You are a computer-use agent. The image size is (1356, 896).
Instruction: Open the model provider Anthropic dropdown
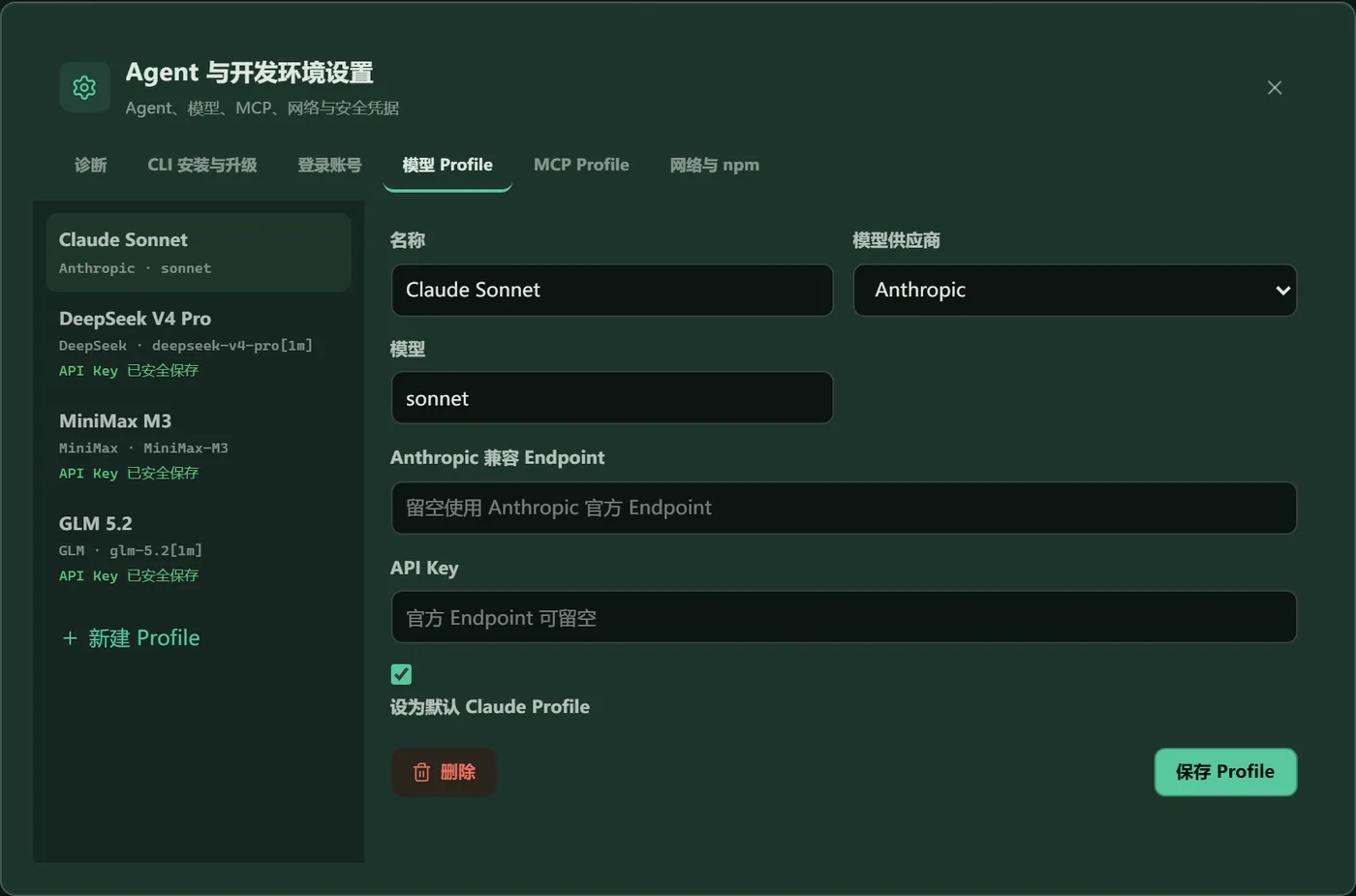click(x=1075, y=290)
